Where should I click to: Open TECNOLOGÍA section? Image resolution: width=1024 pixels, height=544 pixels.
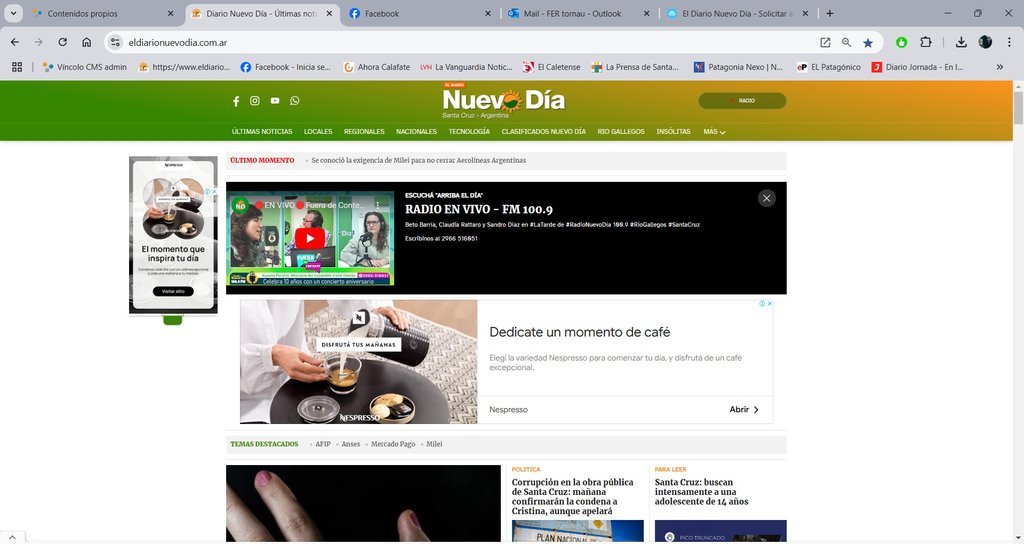tap(469, 132)
